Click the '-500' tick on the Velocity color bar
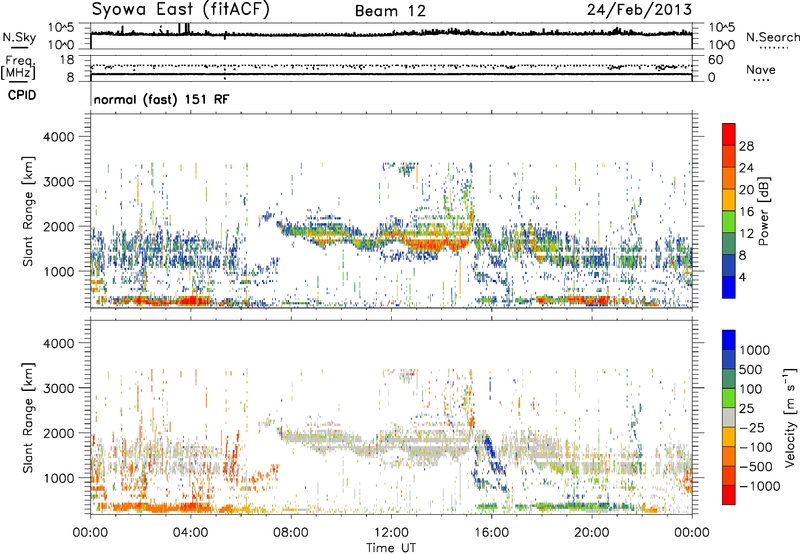 coord(756,467)
